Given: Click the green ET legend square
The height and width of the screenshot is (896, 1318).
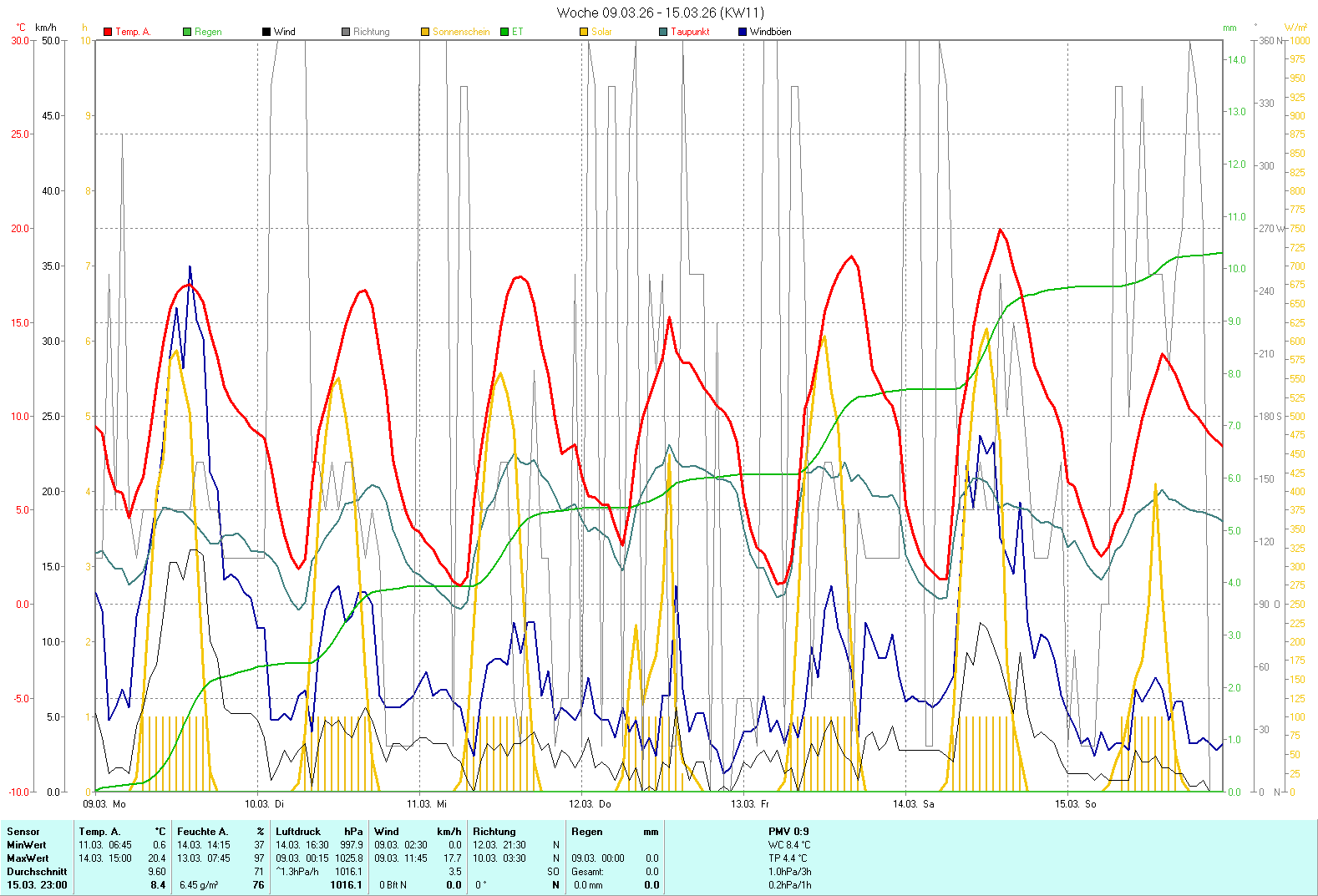Looking at the screenshot, I should [504, 32].
